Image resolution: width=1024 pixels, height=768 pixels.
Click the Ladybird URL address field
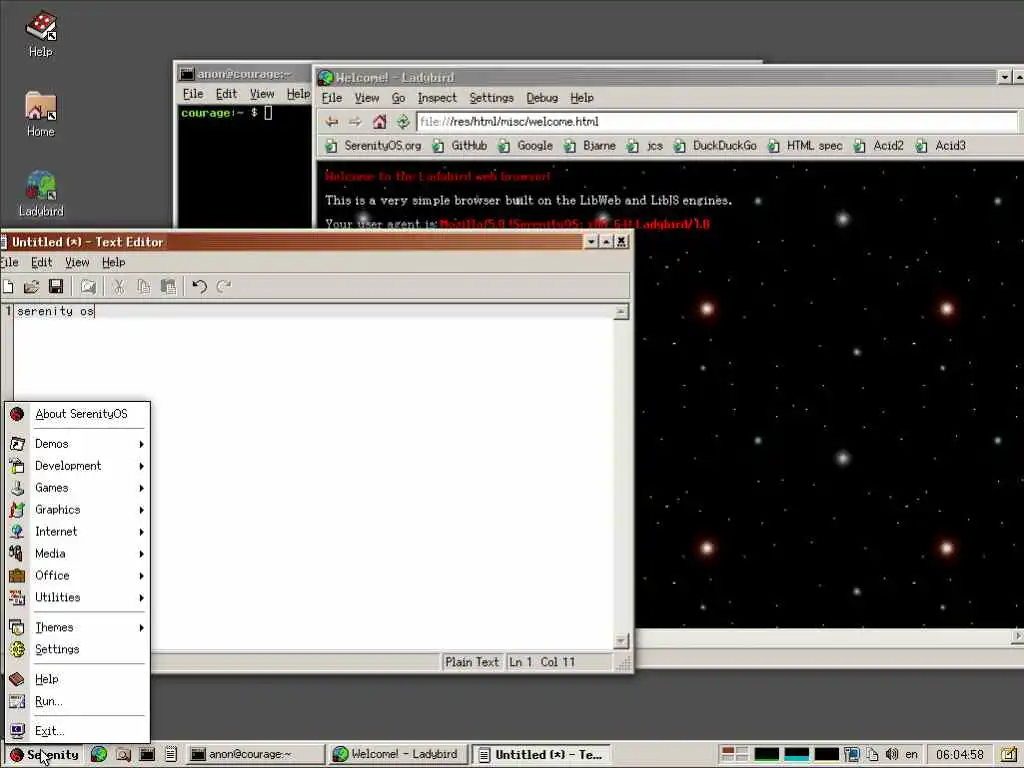716,121
